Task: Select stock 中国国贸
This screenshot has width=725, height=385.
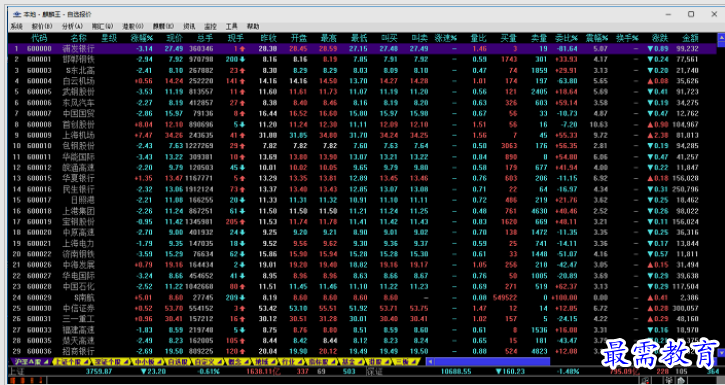Action: point(78,113)
